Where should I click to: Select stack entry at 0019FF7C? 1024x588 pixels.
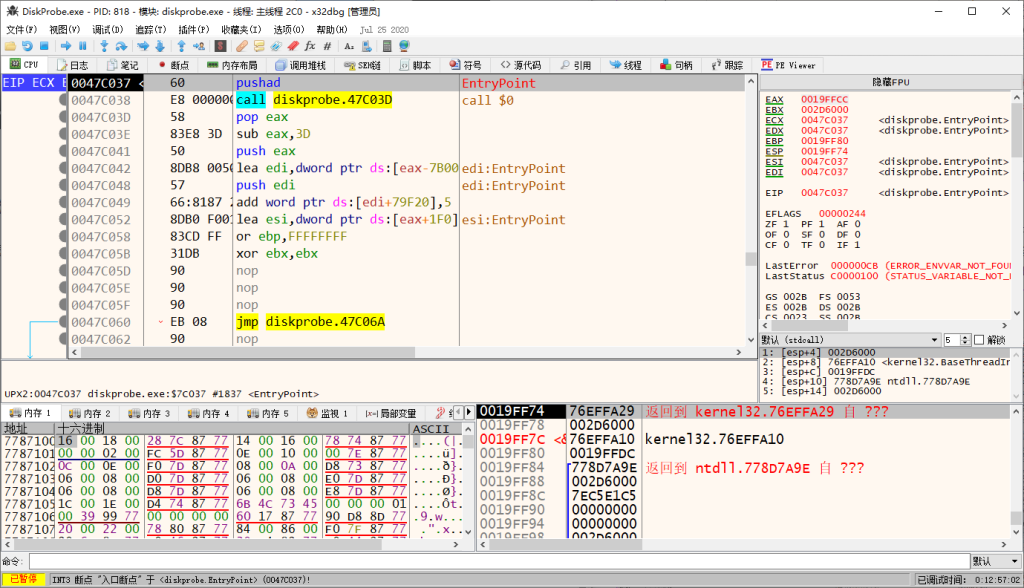744,439
